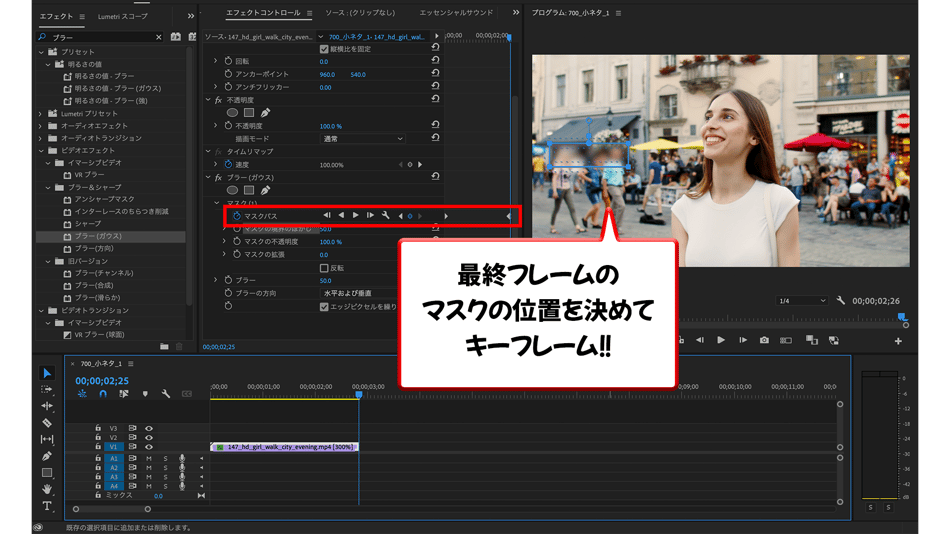Open playback resolution 1/4 dropdown
This screenshot has width=950, height=534.
click(x=802, y=300)
